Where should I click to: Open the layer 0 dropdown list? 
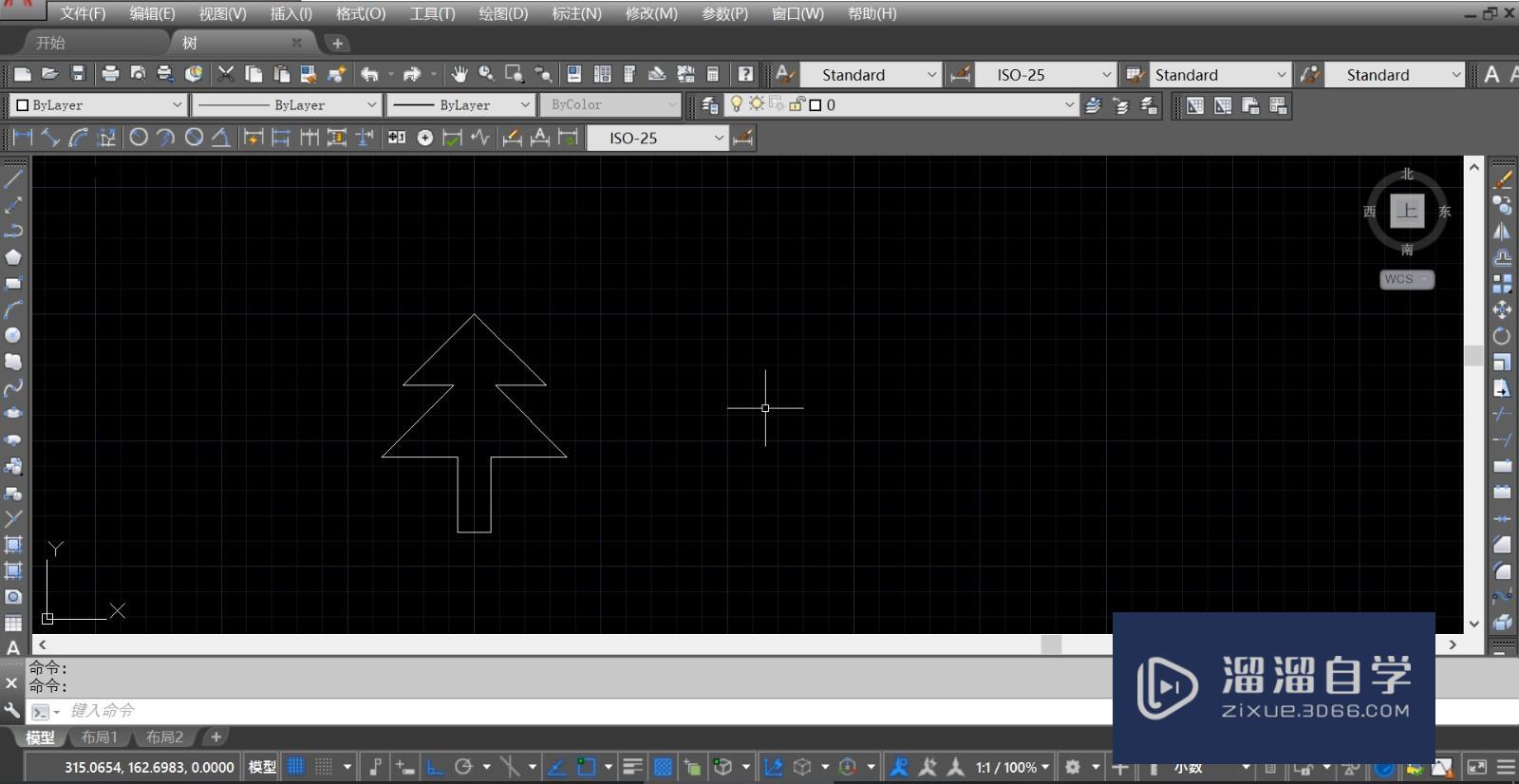pos(902,104)
